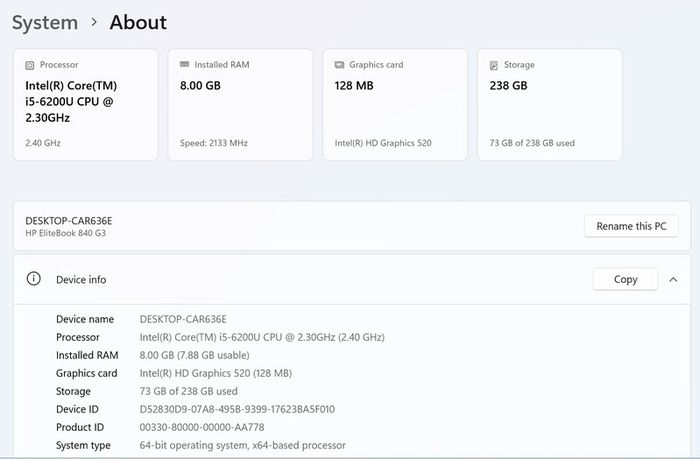Open the Graphics card 128 MB card
The image size is (700, 459).
pos(395,104)
